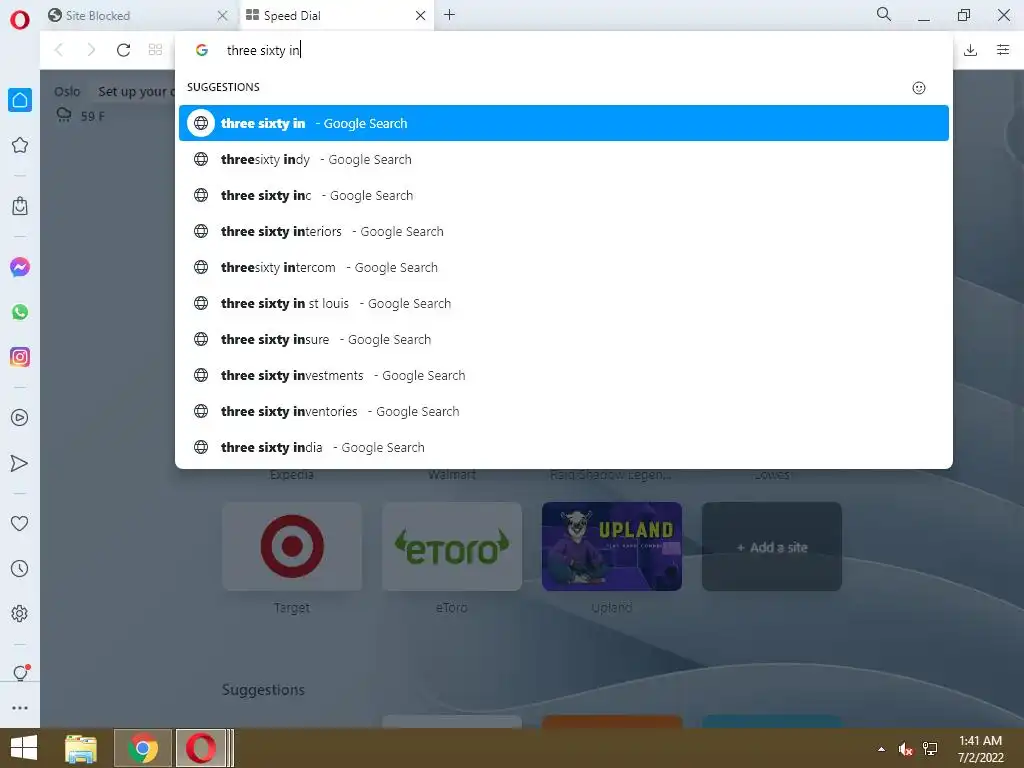Open Facebook Messenger in sidebar
This screenshot has height=768, width=1024.
20,267
